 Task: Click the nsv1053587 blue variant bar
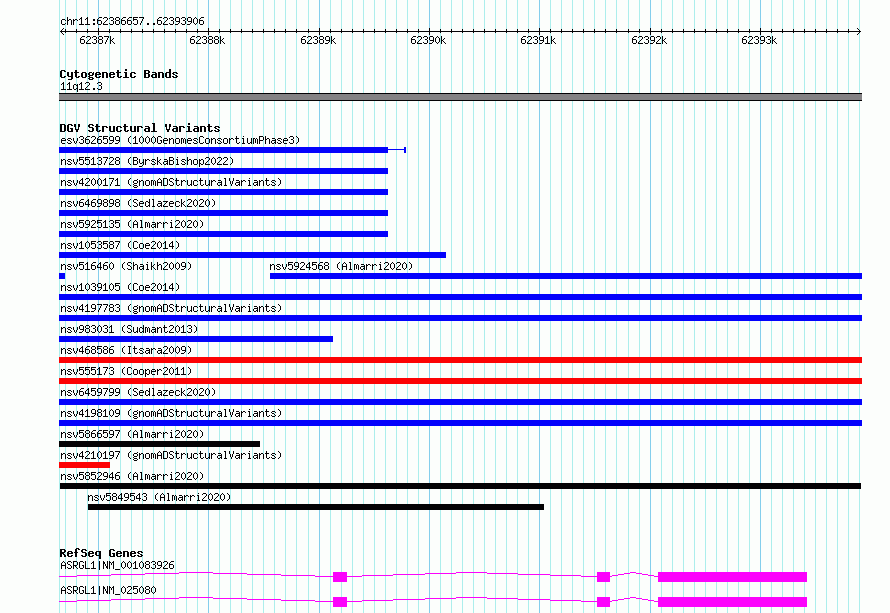253,255
